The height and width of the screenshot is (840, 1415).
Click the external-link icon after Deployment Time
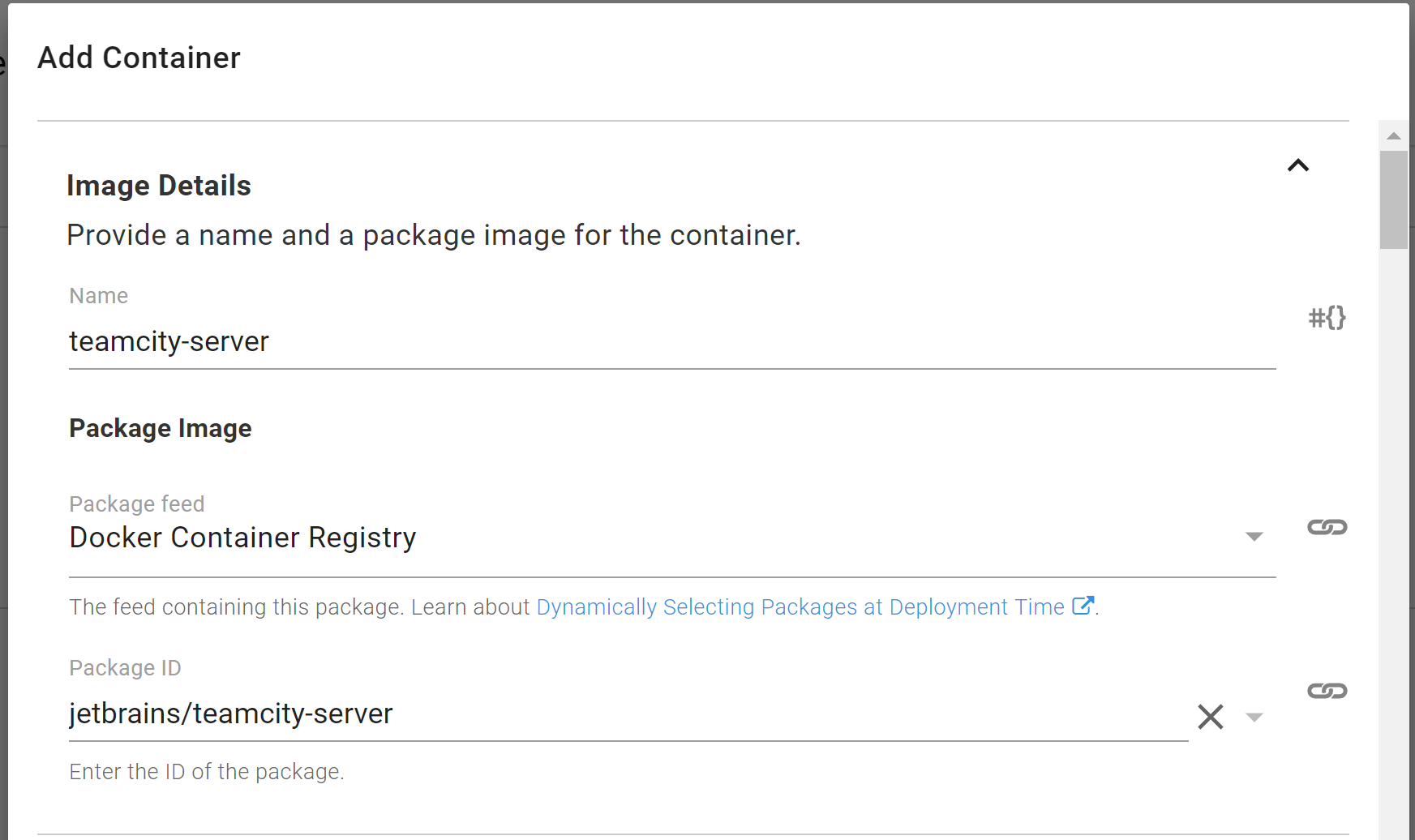pos(1083,606)
